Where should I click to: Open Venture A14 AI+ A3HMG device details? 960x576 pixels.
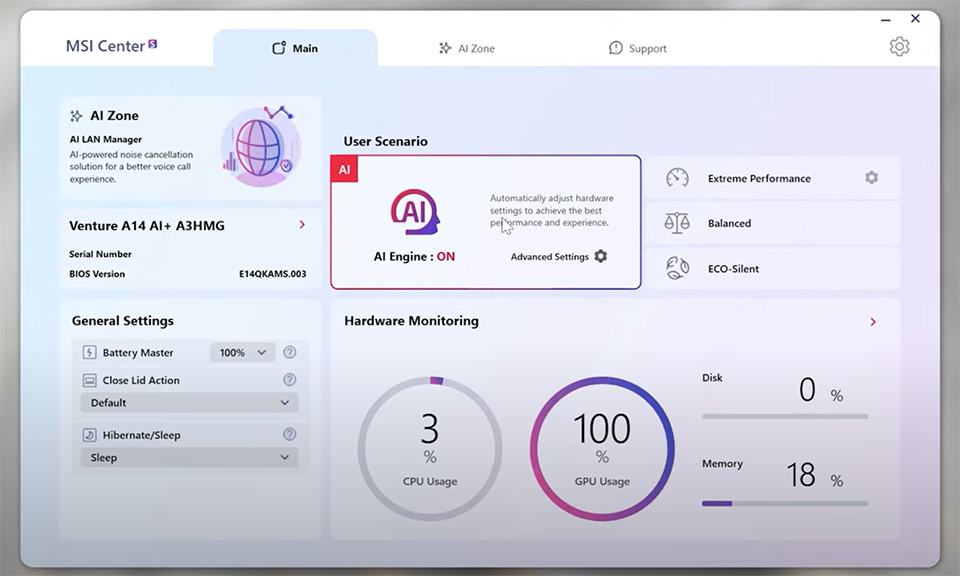301,225
